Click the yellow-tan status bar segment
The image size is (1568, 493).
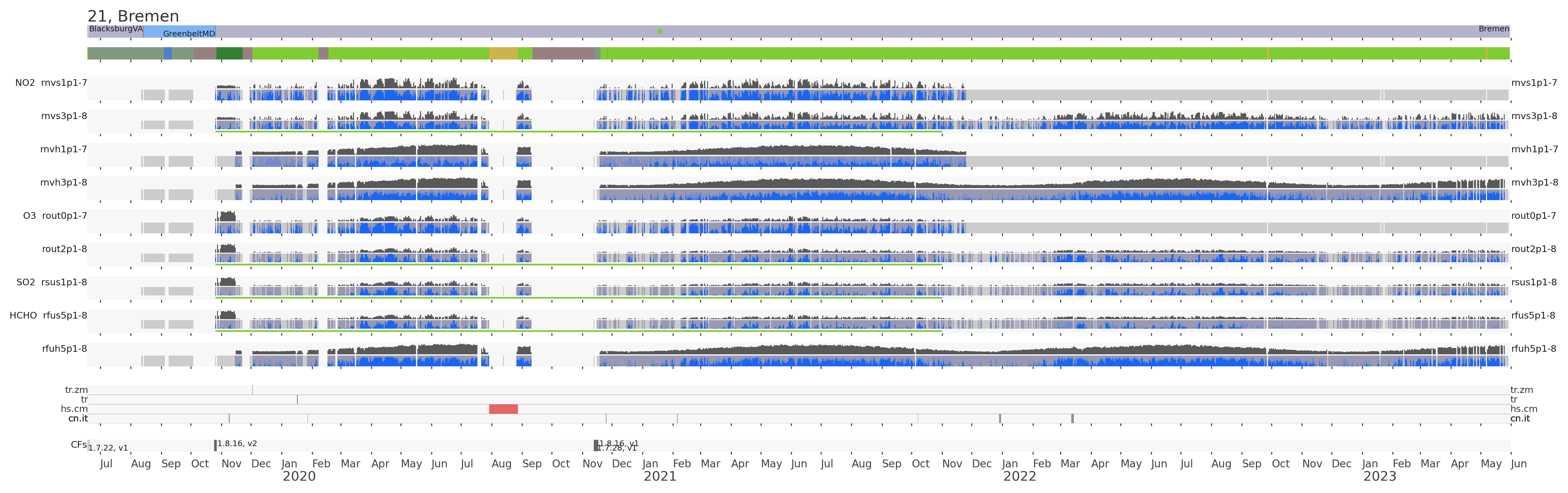503,54
